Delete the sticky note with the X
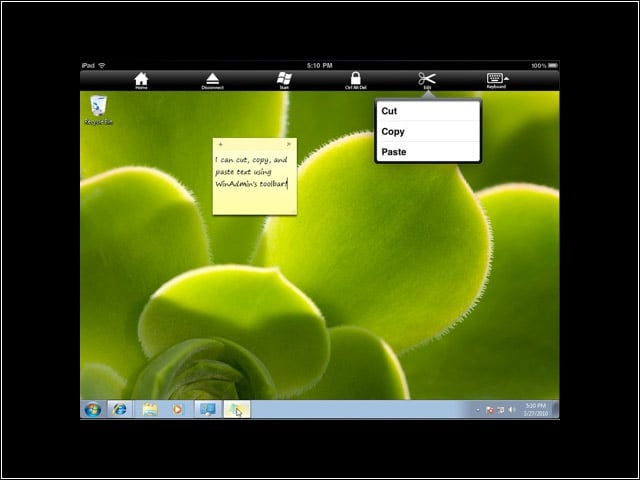640x480 pixels. click(x=289, y=144)
